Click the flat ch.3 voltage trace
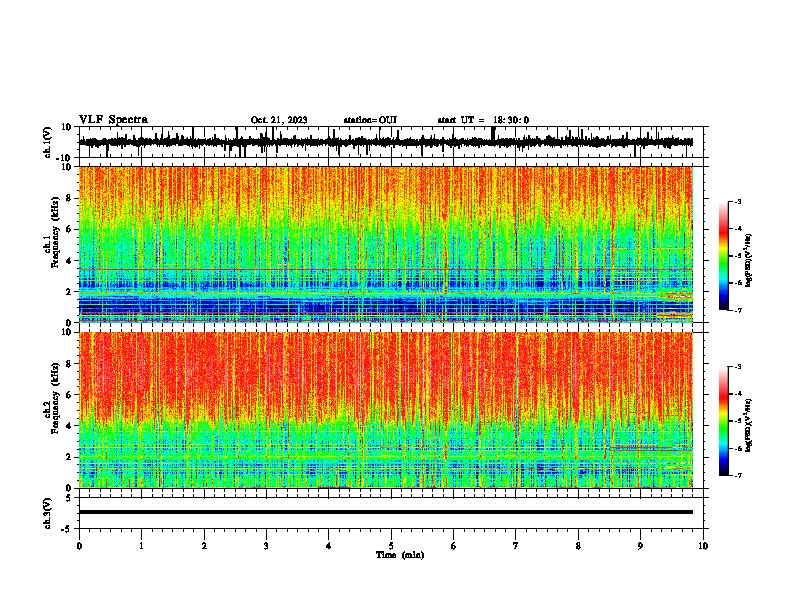Screen dimensions: 792x612 tap(385, 512)
